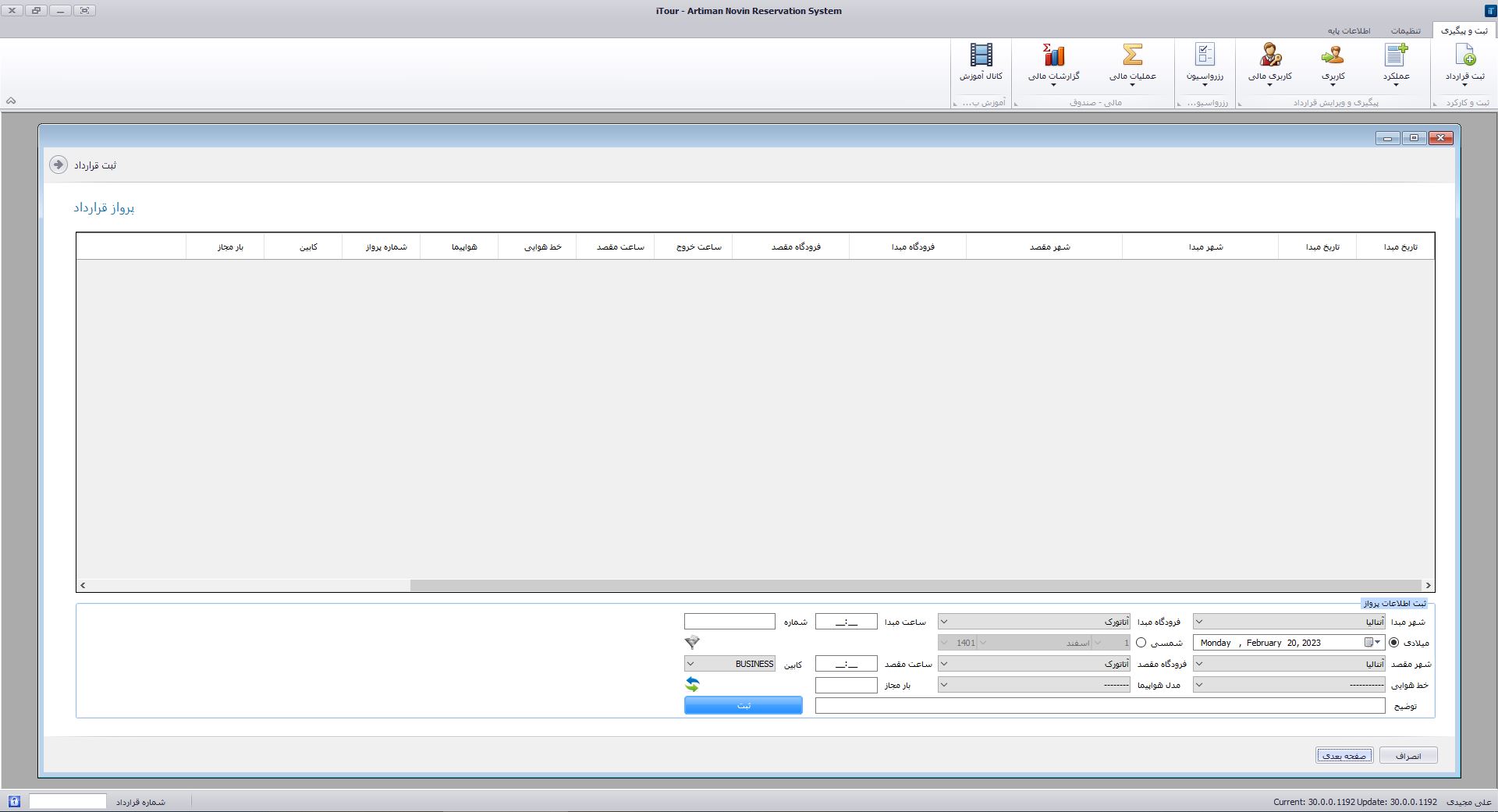Click the آموزش group launcher in the ribbon footer
The image size is (1498, 812).
(956, 104)
